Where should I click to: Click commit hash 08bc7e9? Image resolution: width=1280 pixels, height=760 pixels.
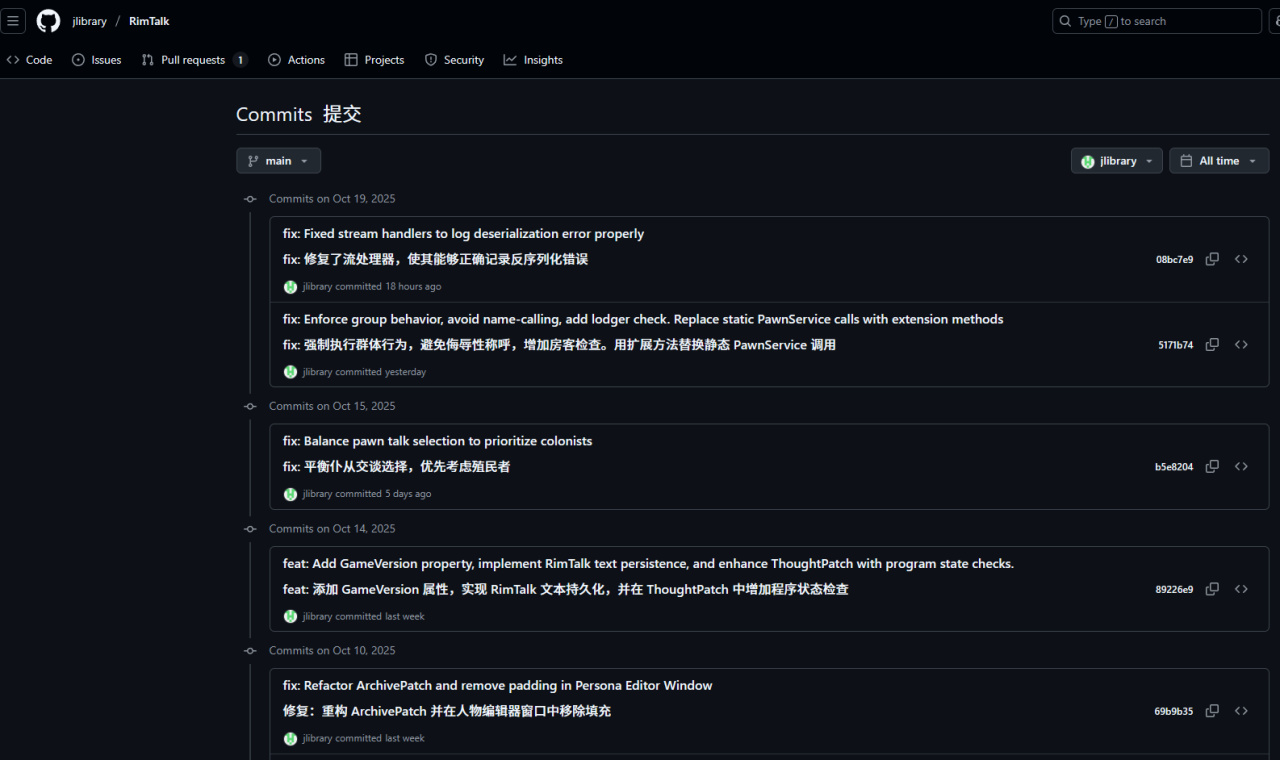pyautogui.click(x=1174, y=260)
